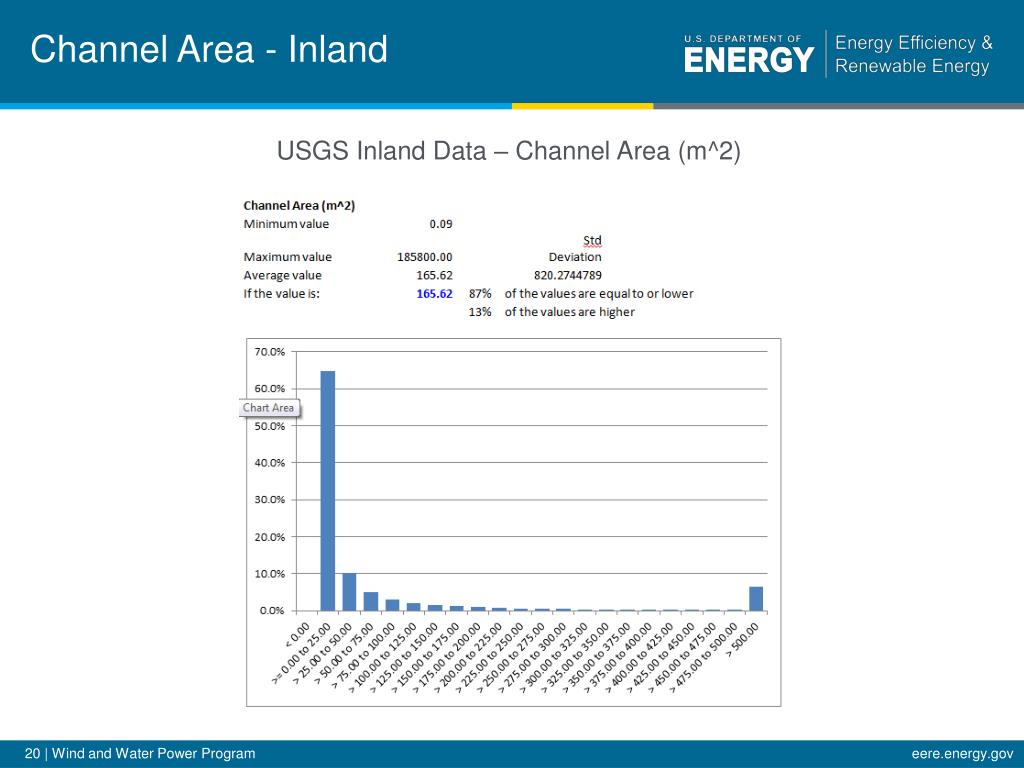
Task: Select the 13% figure
Action: point(480,312)
